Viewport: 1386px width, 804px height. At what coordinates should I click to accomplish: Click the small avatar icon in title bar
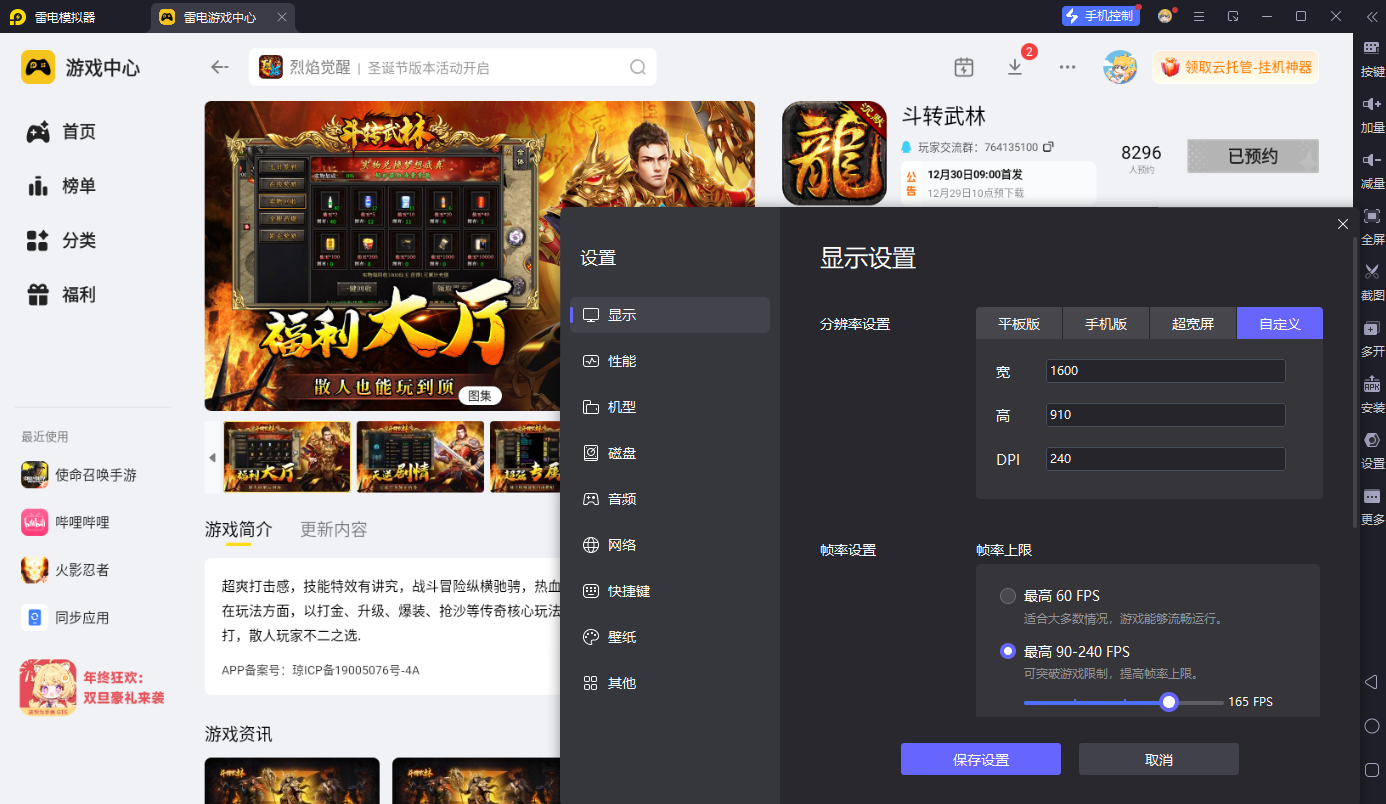point(1165,16)
